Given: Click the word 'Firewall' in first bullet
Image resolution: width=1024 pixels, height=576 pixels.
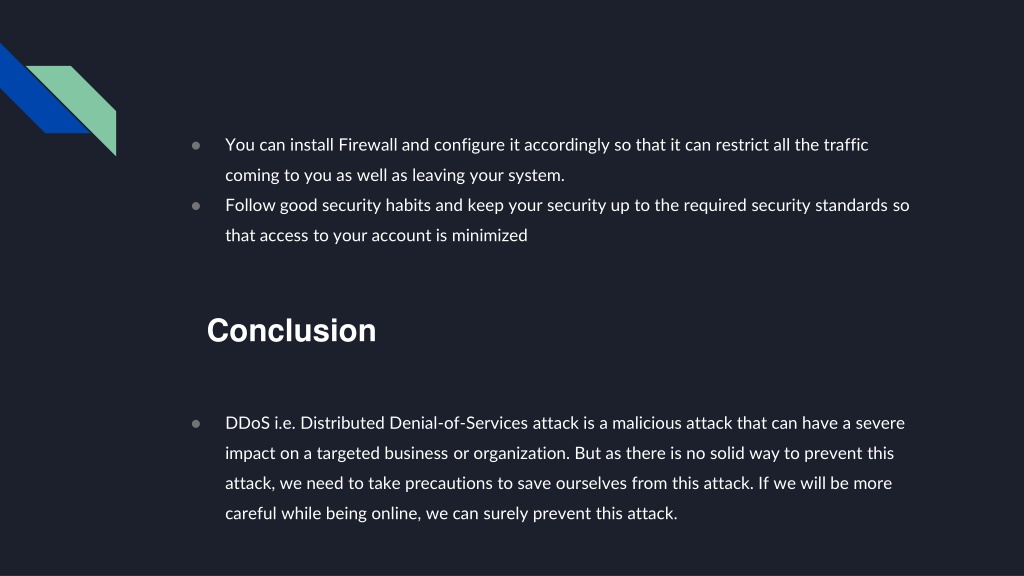Looking at the screenshot, I should (367, 144).
